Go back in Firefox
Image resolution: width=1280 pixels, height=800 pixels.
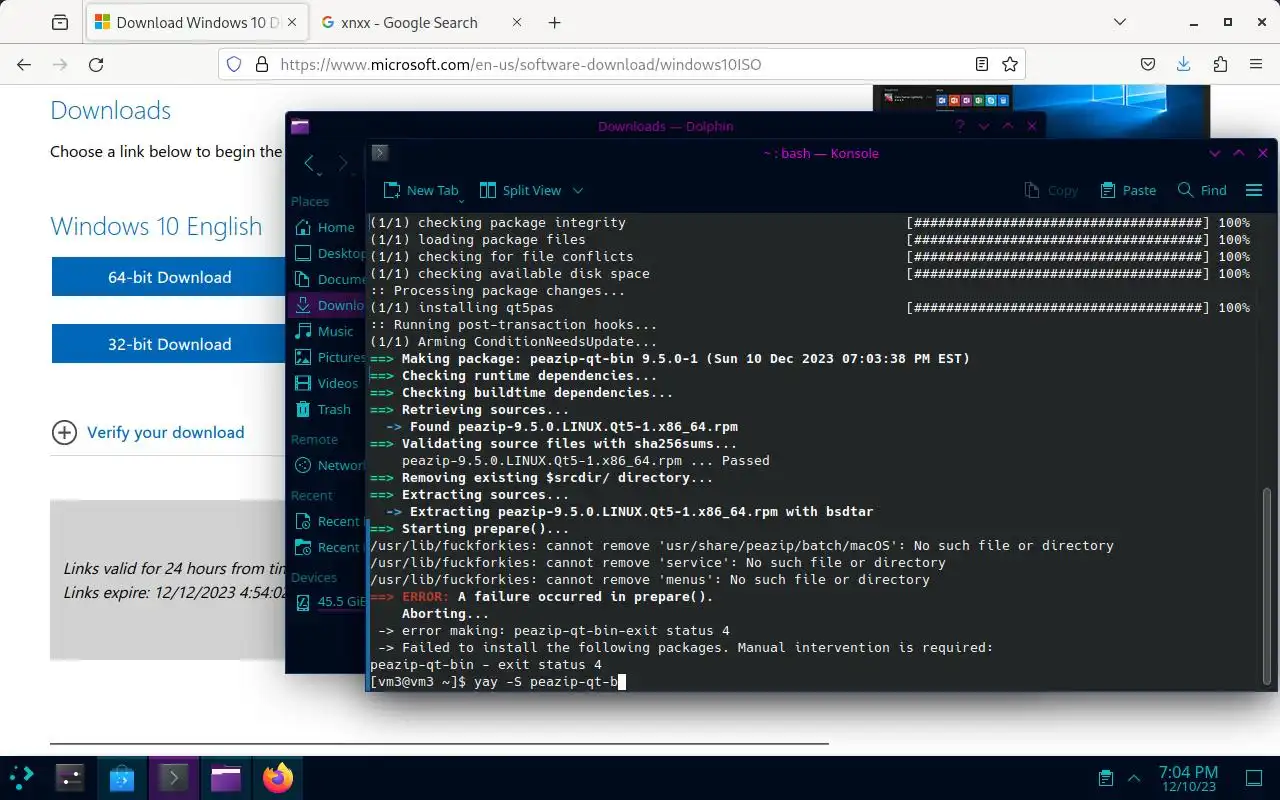[24, 64]
